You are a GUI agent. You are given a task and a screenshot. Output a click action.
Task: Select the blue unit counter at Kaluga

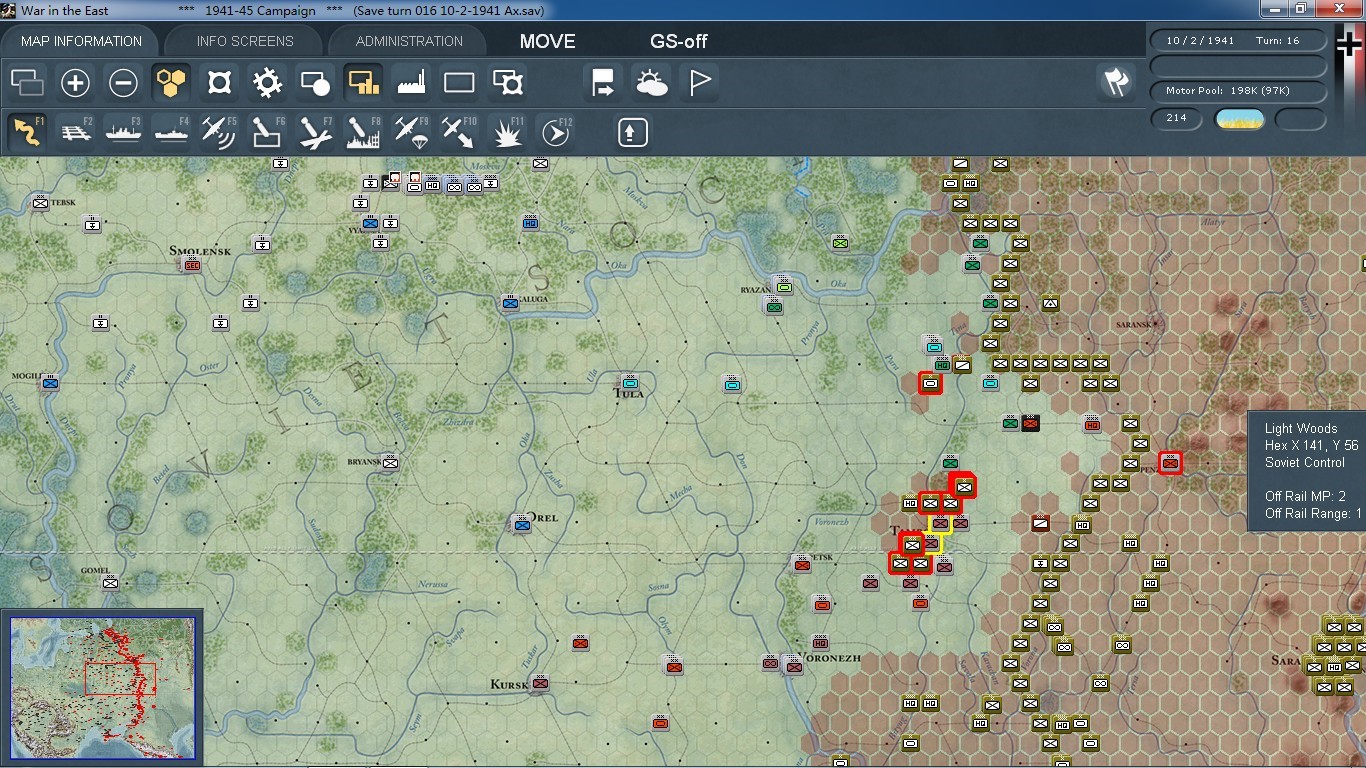coord(511,302)
